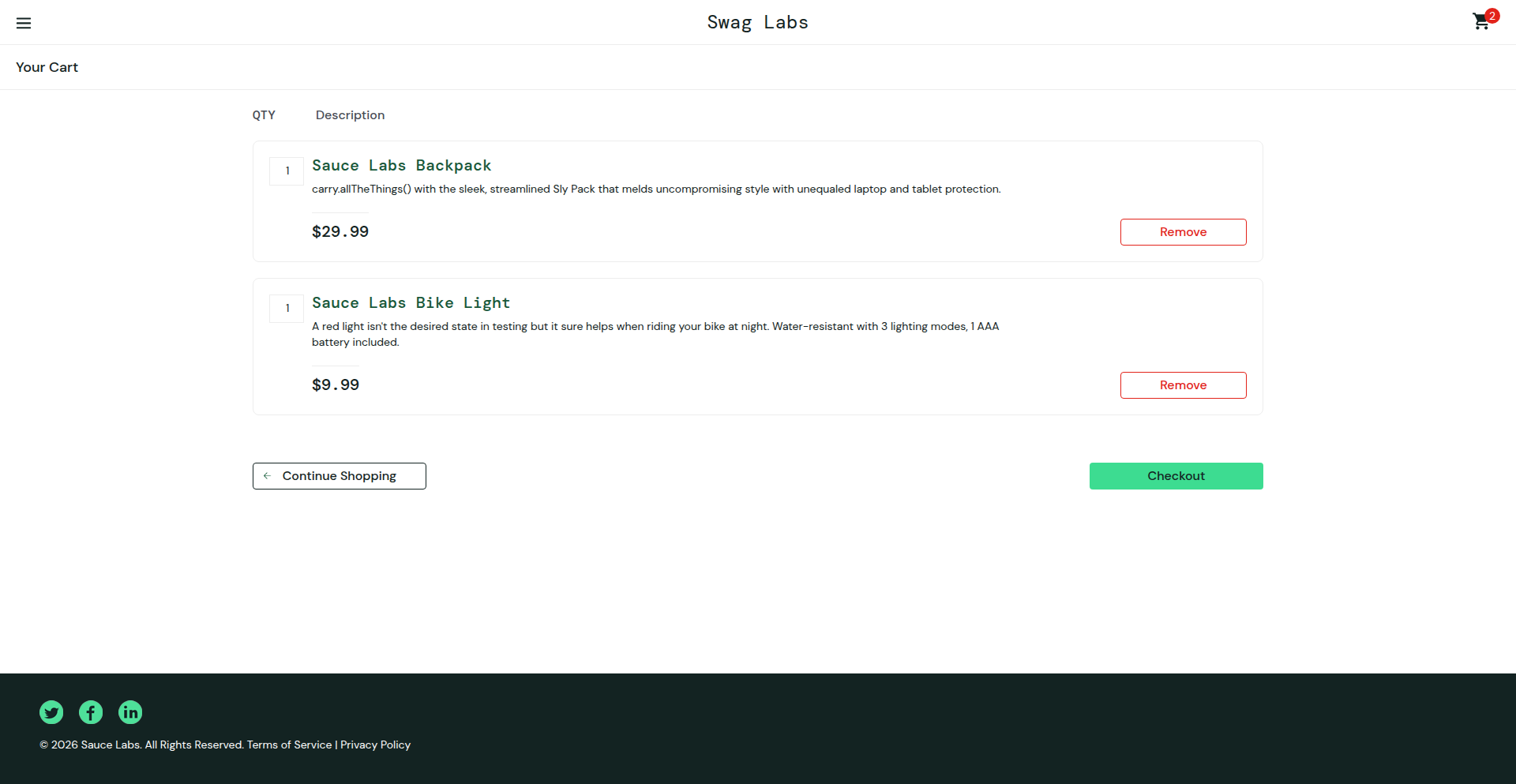Open the LinkedIn social link

point(130,712)
